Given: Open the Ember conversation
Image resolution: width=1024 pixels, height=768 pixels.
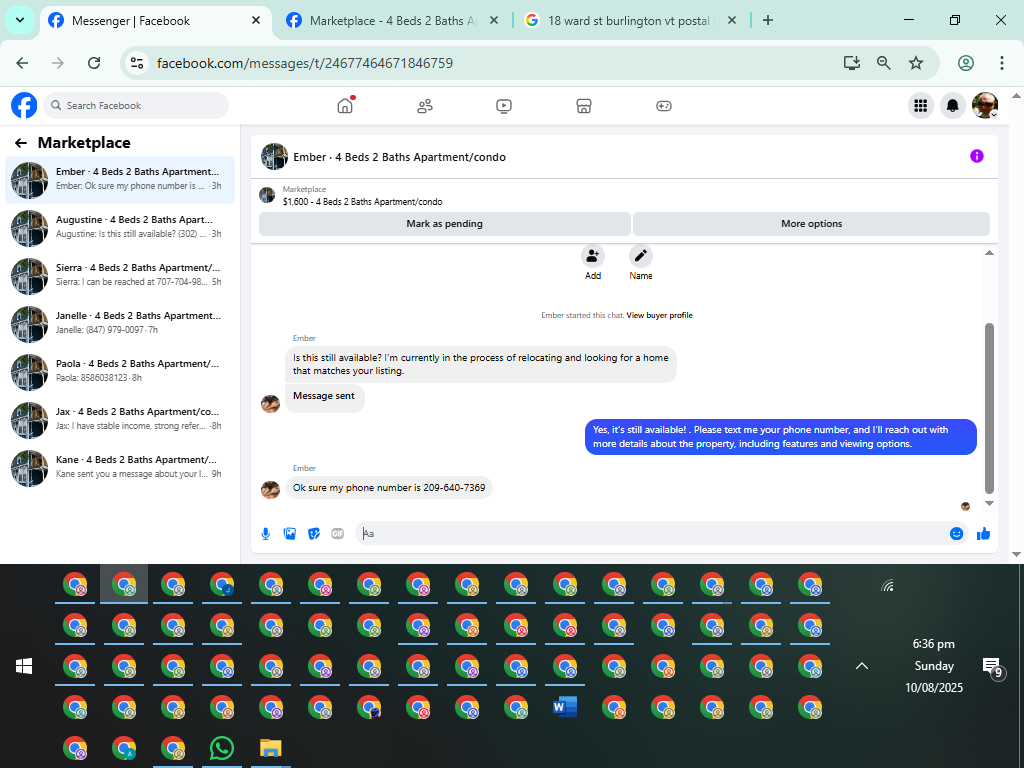Looking at the screenshot, I should pos(120,180).
